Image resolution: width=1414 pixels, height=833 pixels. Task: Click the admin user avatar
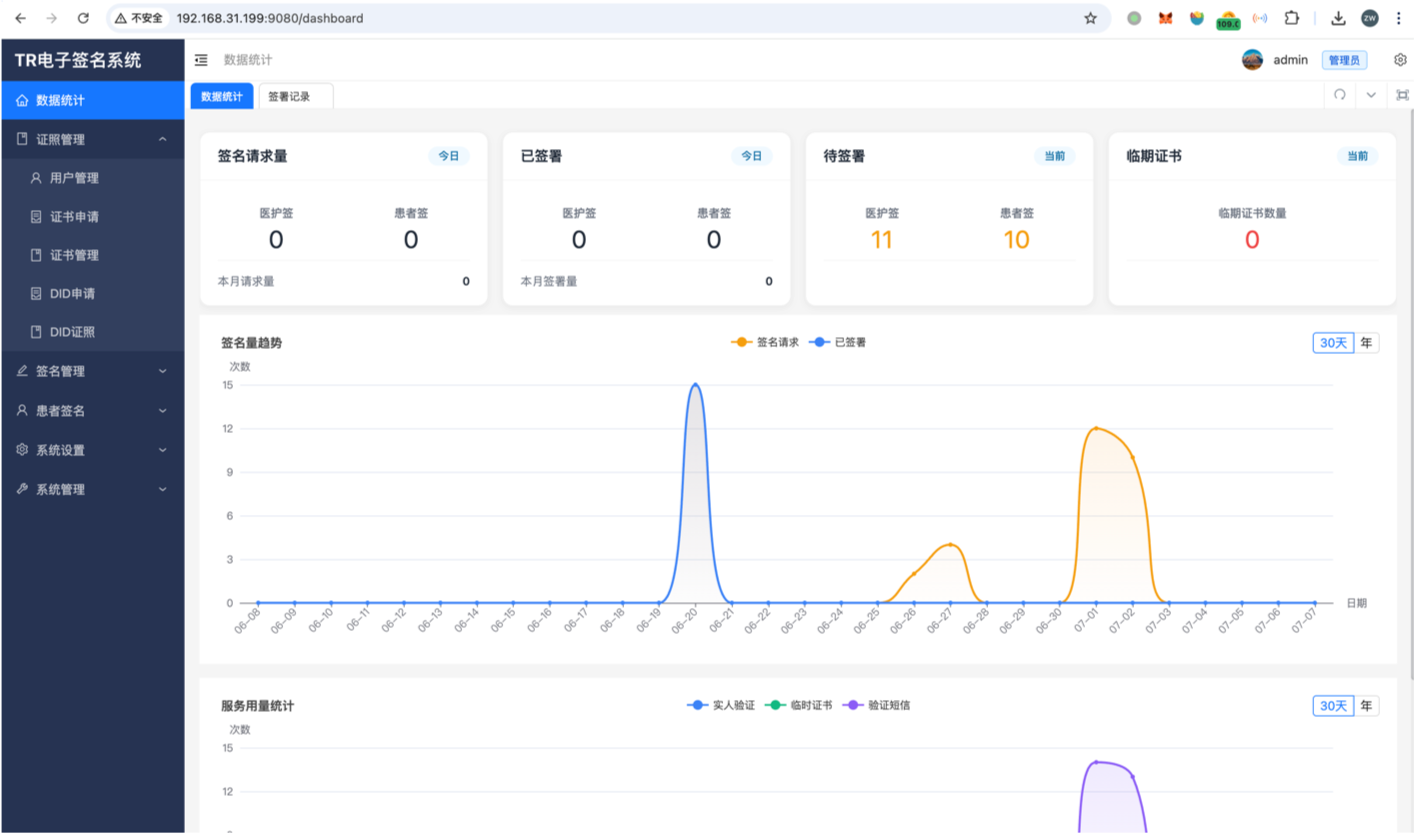pos(1252,60)
